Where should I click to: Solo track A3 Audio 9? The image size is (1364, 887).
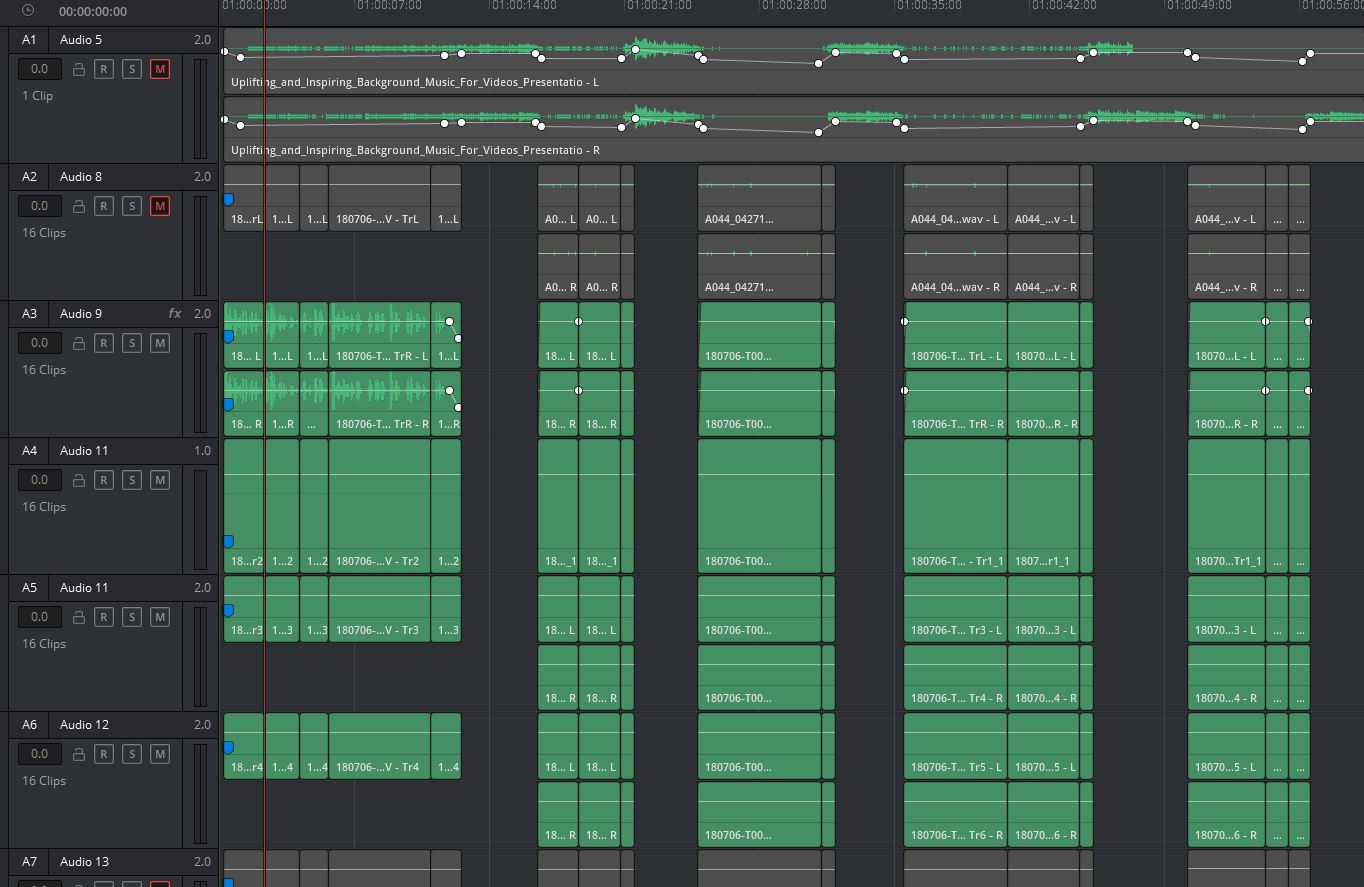131,343
